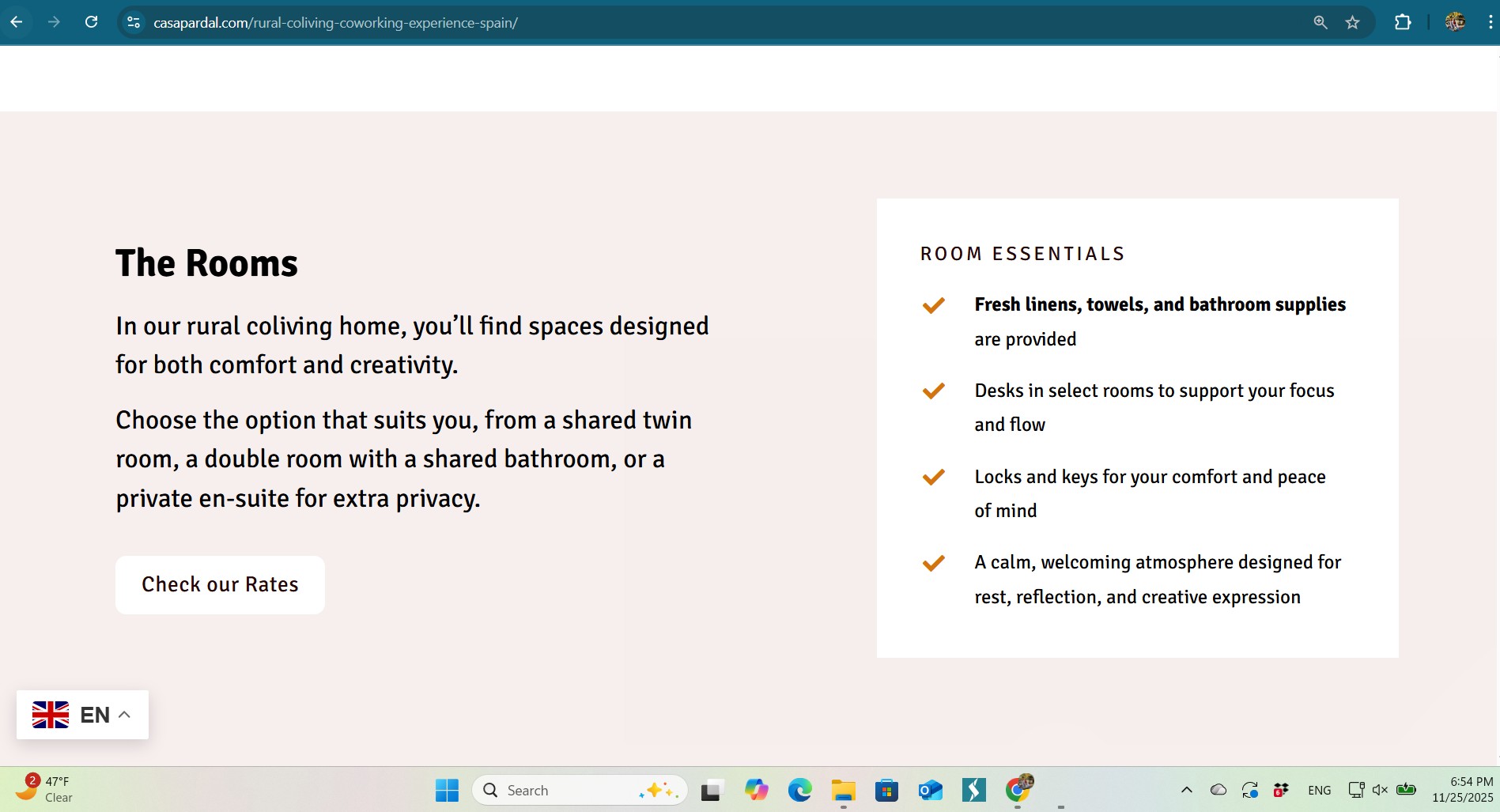Screen dimensions: 1500x812
Task: Expand the EN language selector
Action: coord(82,715)
